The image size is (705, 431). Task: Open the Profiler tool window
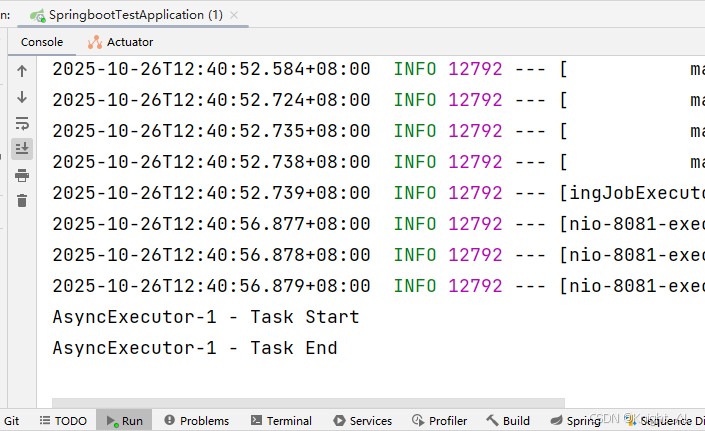[440, 421]
